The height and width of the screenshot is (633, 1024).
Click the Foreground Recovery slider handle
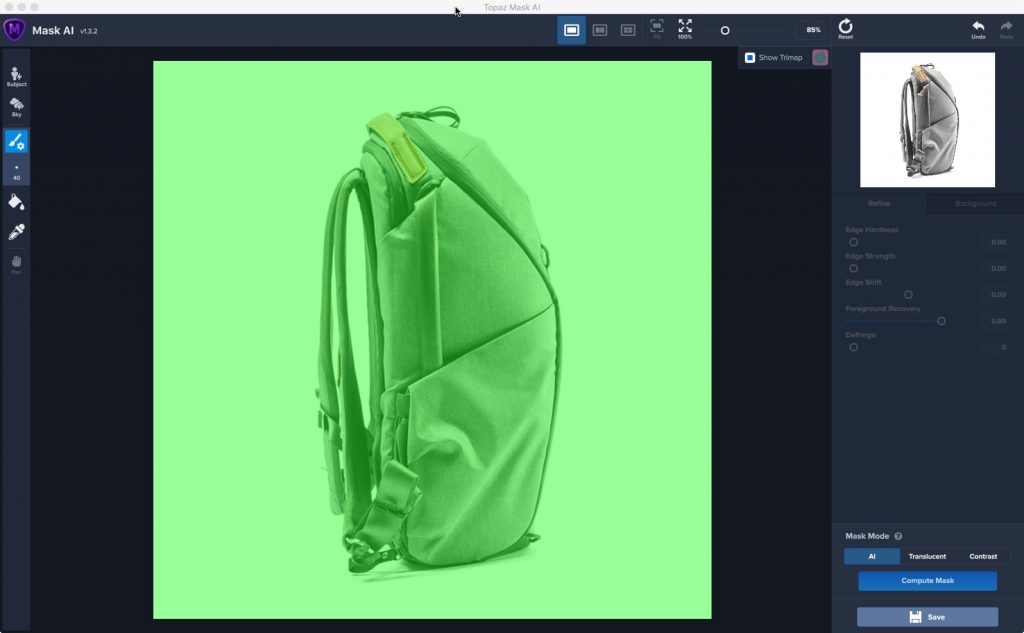click(x=941, y=321)
